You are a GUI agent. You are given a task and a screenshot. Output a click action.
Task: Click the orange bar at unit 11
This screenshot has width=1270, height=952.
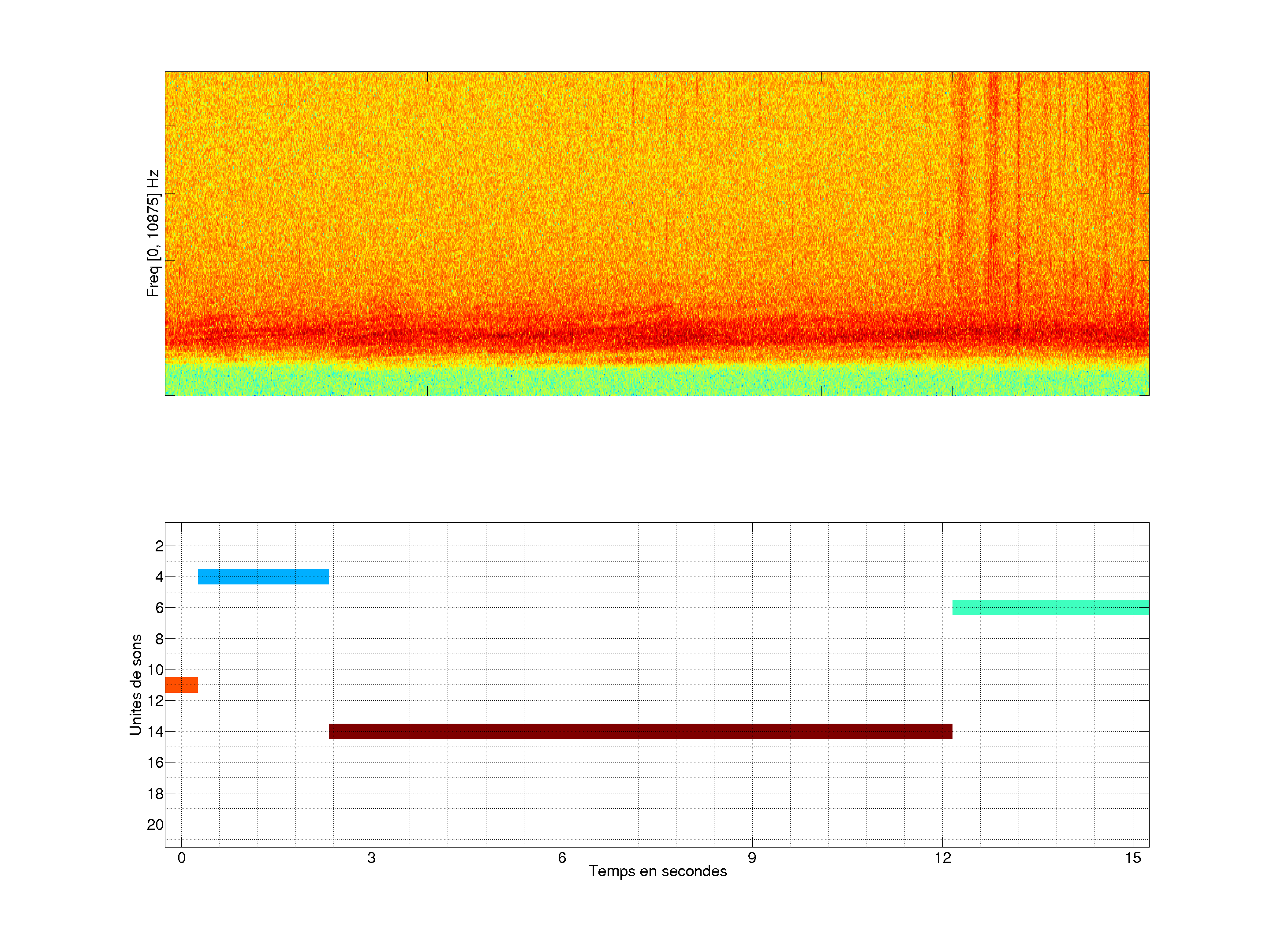181,684
